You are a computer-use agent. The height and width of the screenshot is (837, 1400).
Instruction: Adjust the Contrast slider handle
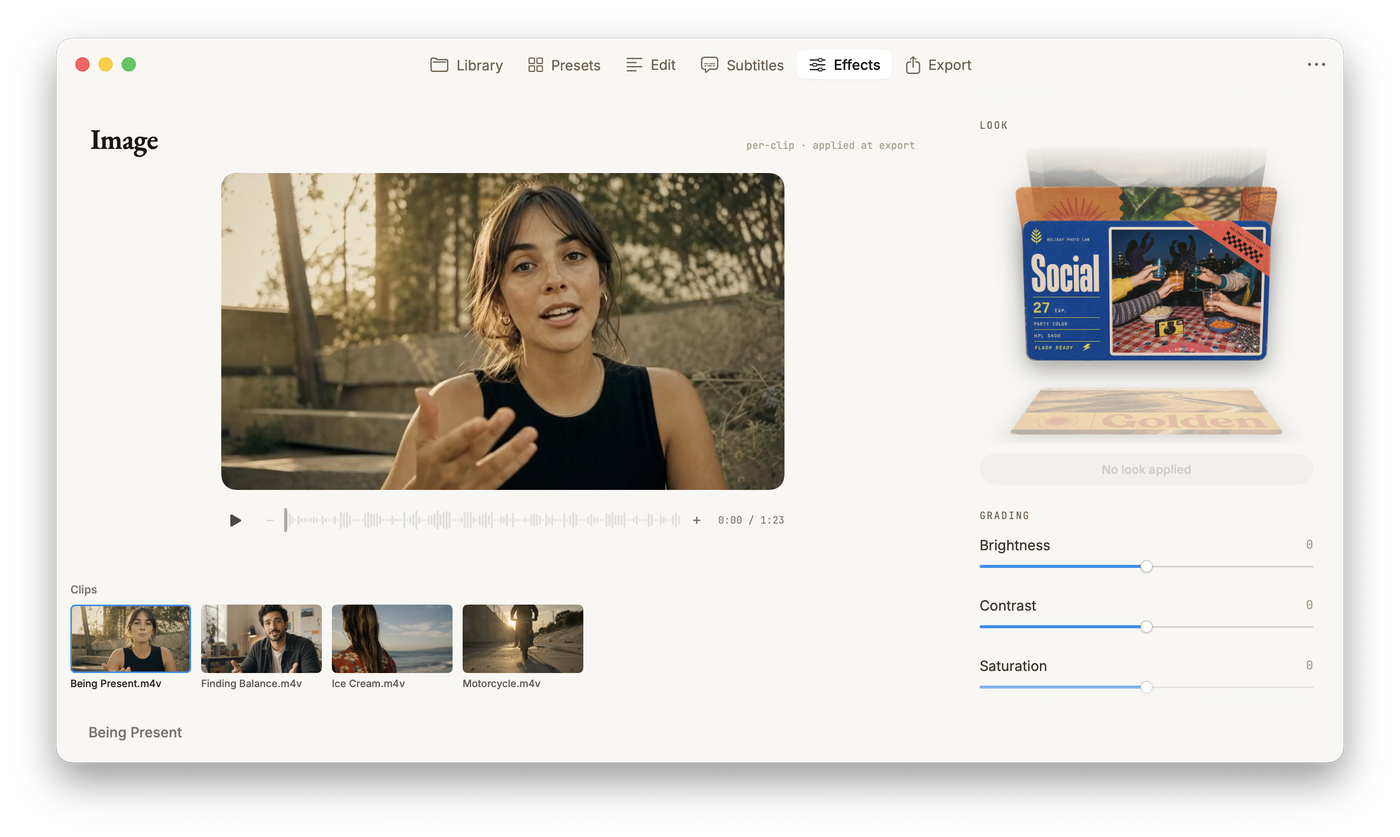click(1146, 626)
